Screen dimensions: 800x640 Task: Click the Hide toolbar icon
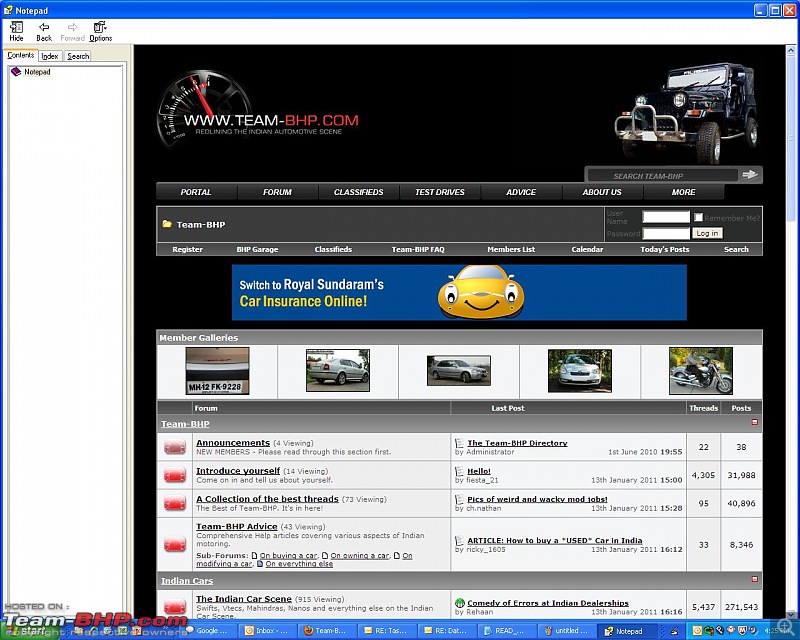[x=16, y=31]
